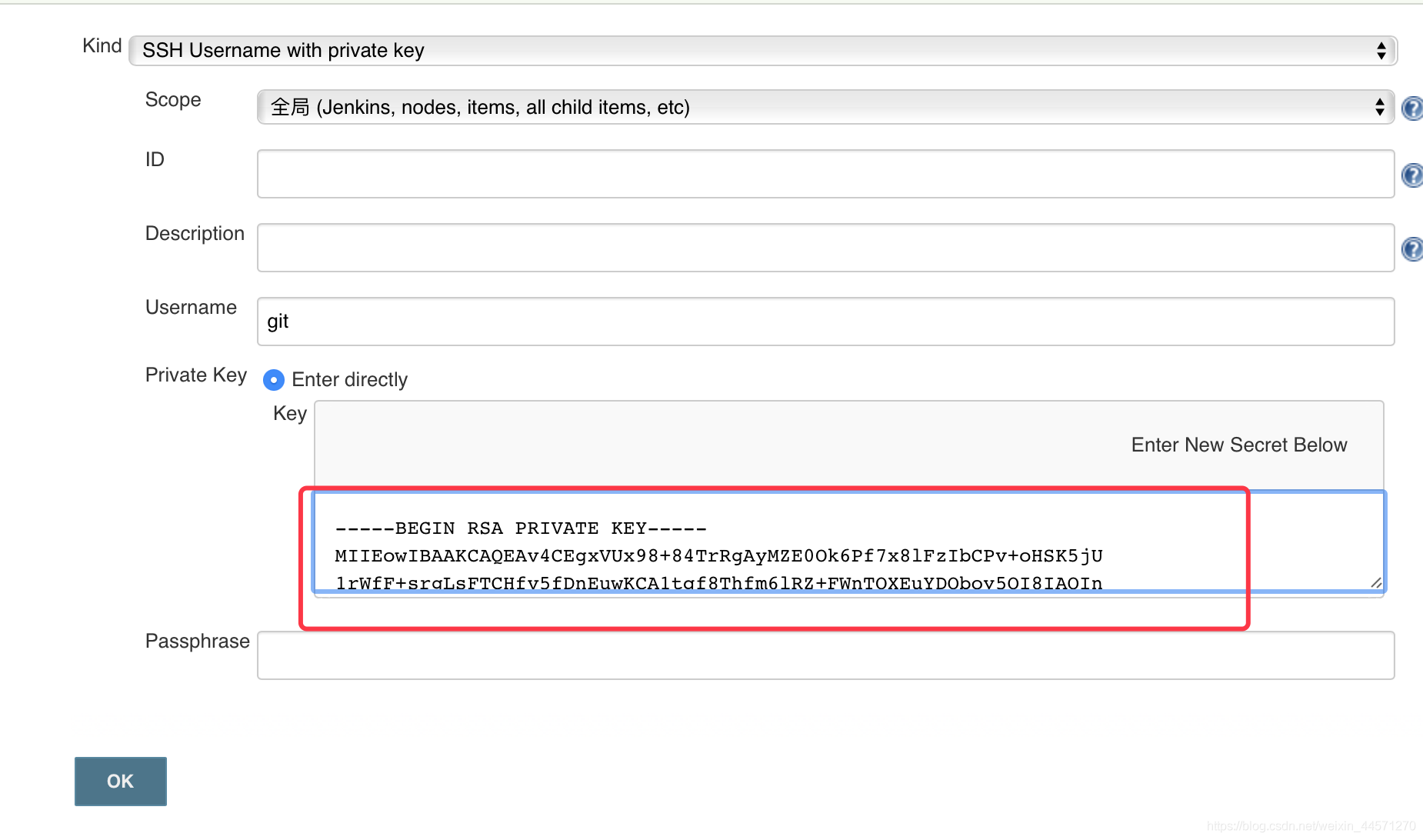
Task: Click into the Description text box
Action: [825, 248]
